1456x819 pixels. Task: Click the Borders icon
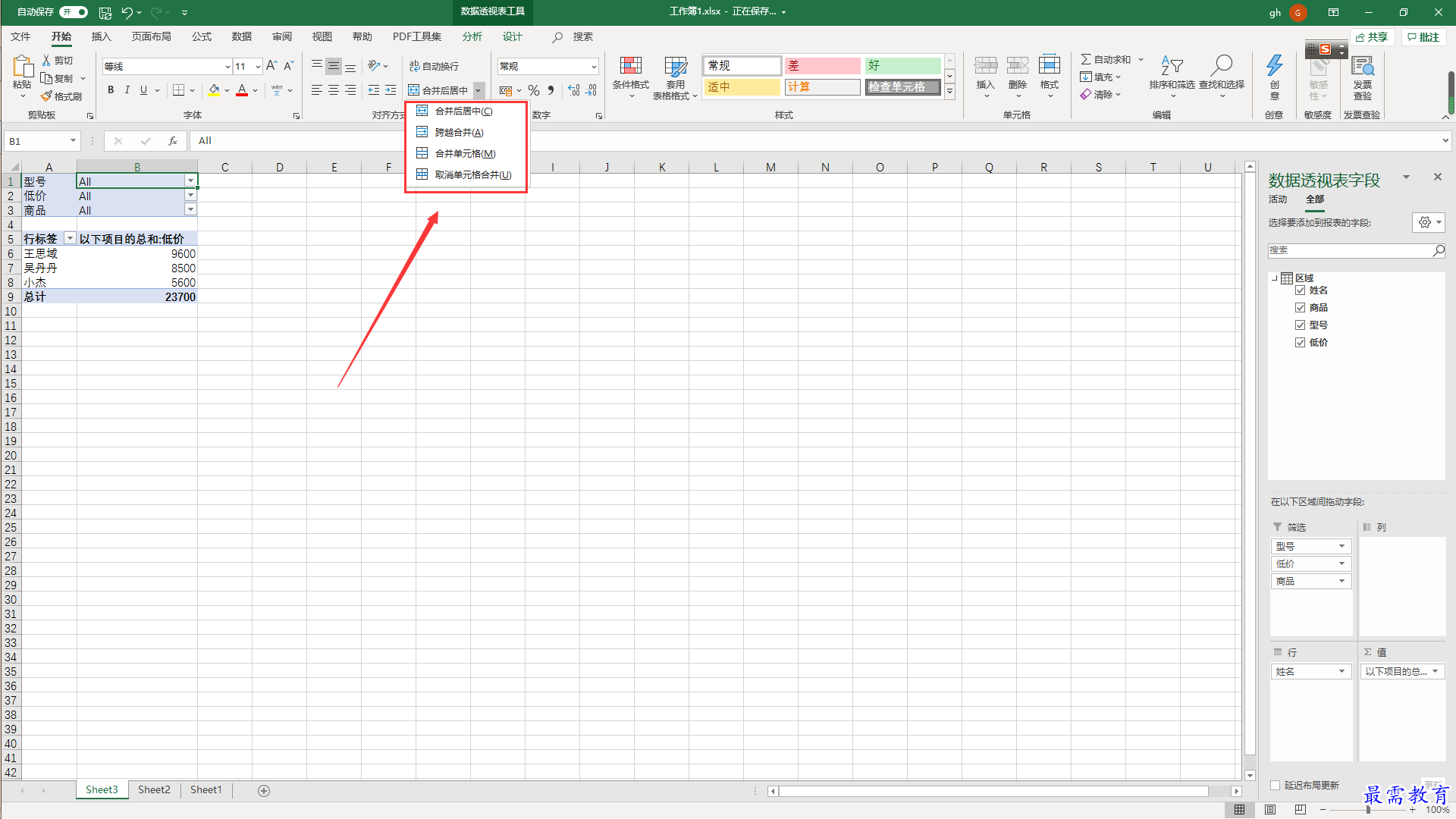coord(179,90)
